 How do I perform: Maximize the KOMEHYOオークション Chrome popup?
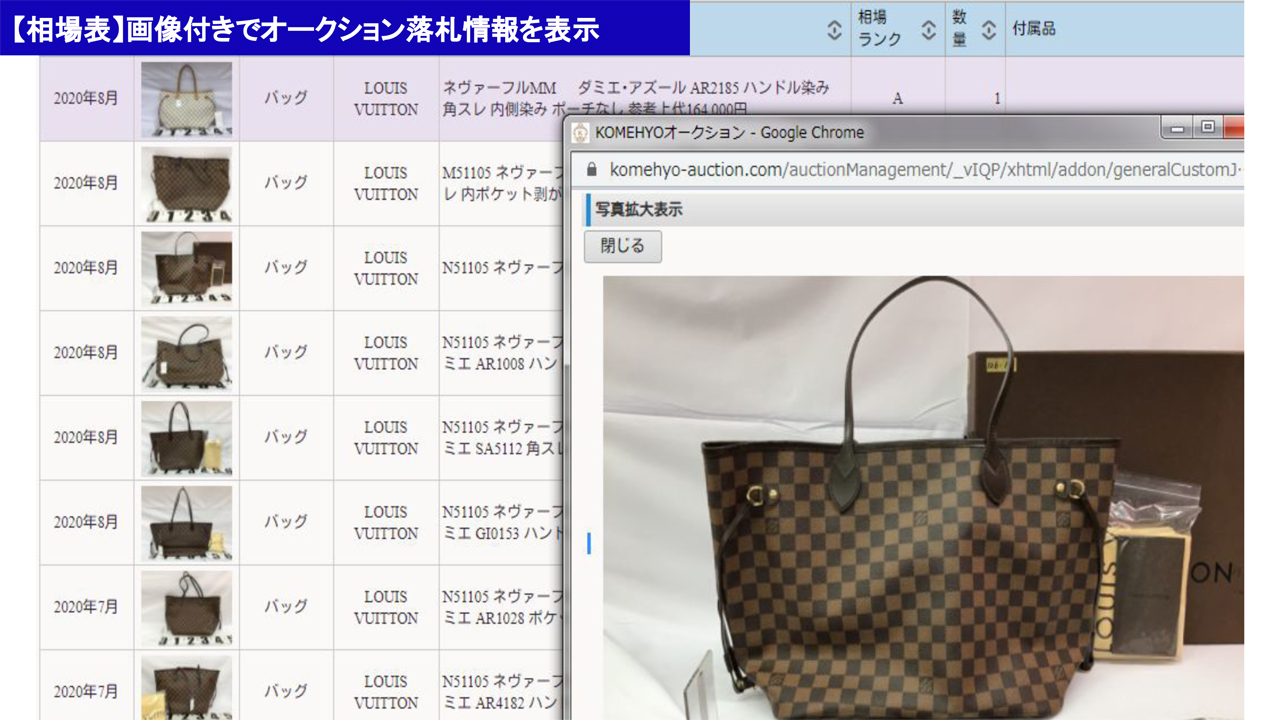click(x=1207, y=127)
